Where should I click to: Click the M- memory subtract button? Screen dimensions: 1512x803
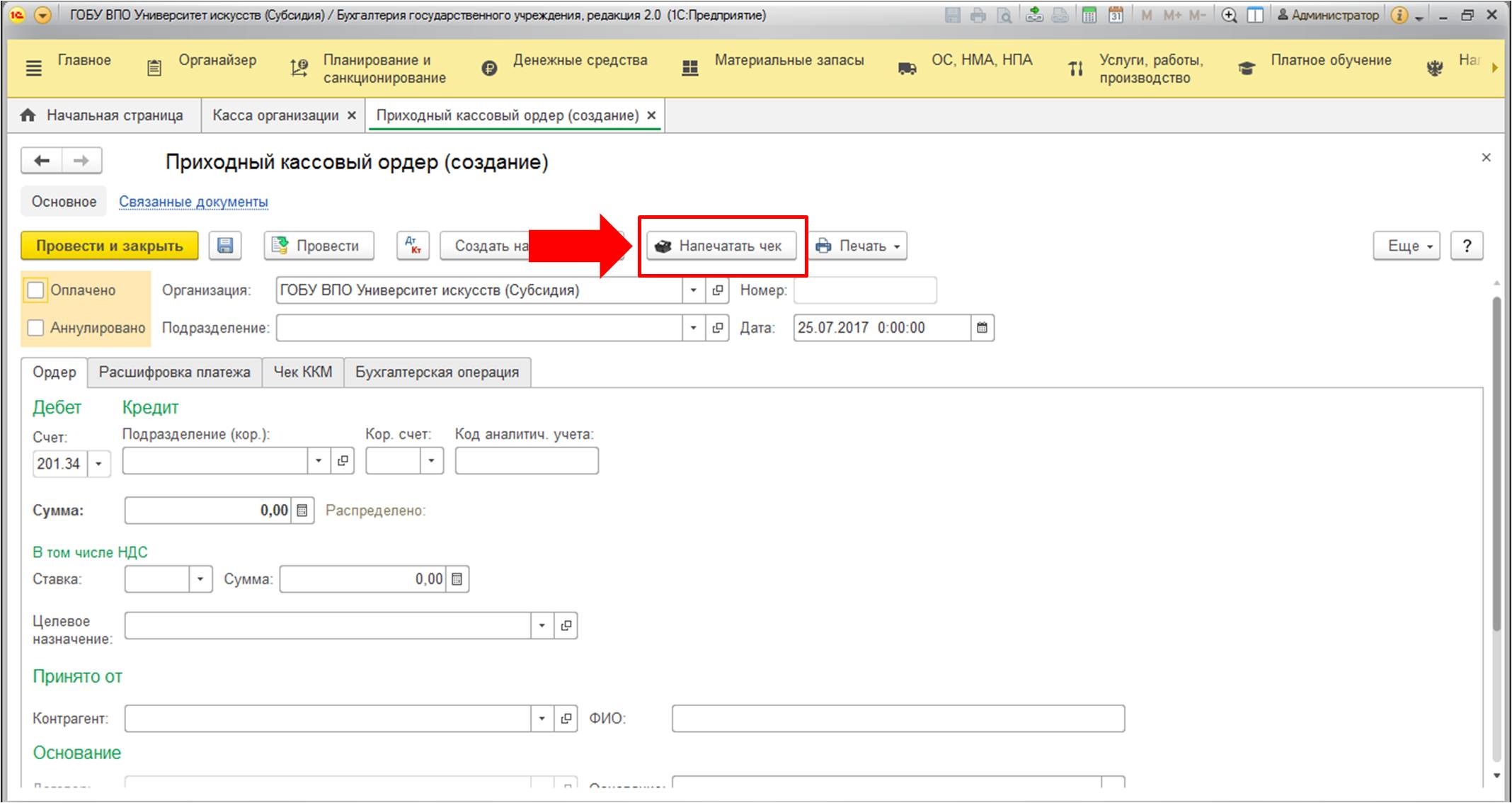click(1197, 15)
